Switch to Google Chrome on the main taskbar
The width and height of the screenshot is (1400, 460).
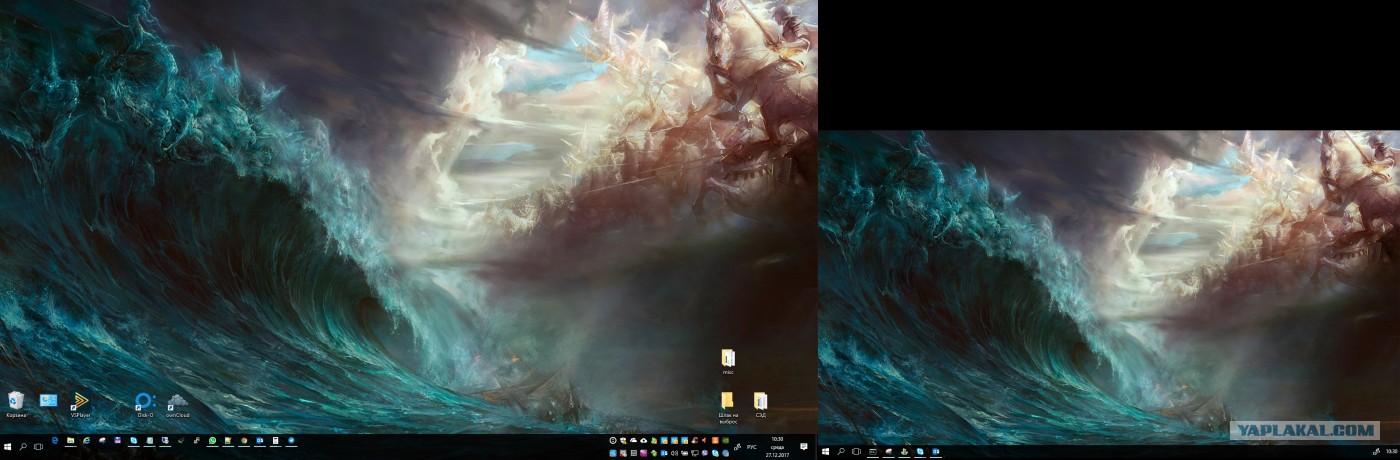(x=244, y=440)
